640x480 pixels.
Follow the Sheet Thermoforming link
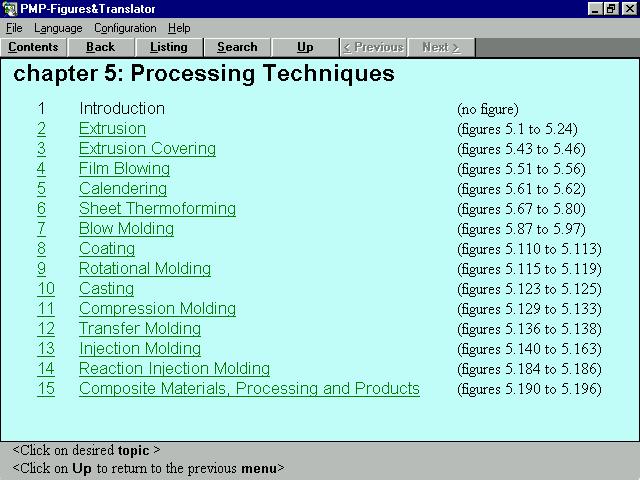(x=157, y=209)
